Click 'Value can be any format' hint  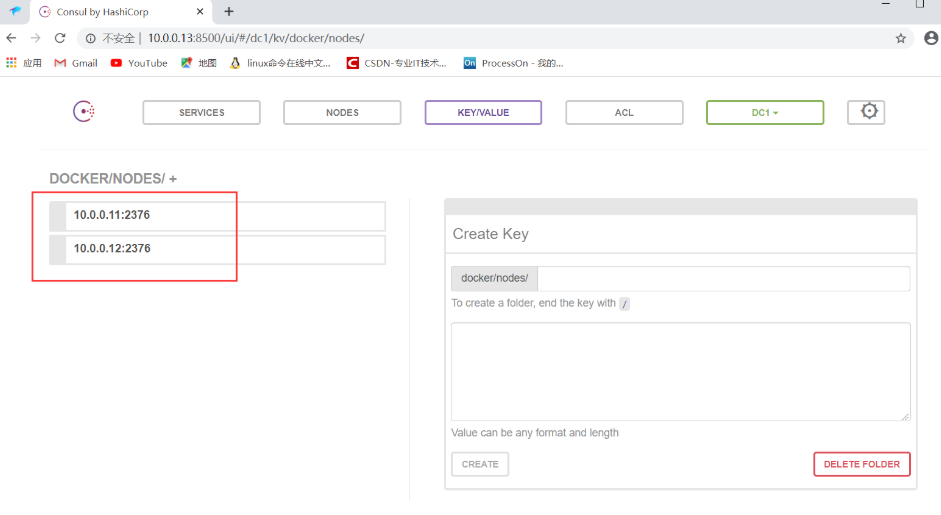pyautogui.click(x=535, y=433)
